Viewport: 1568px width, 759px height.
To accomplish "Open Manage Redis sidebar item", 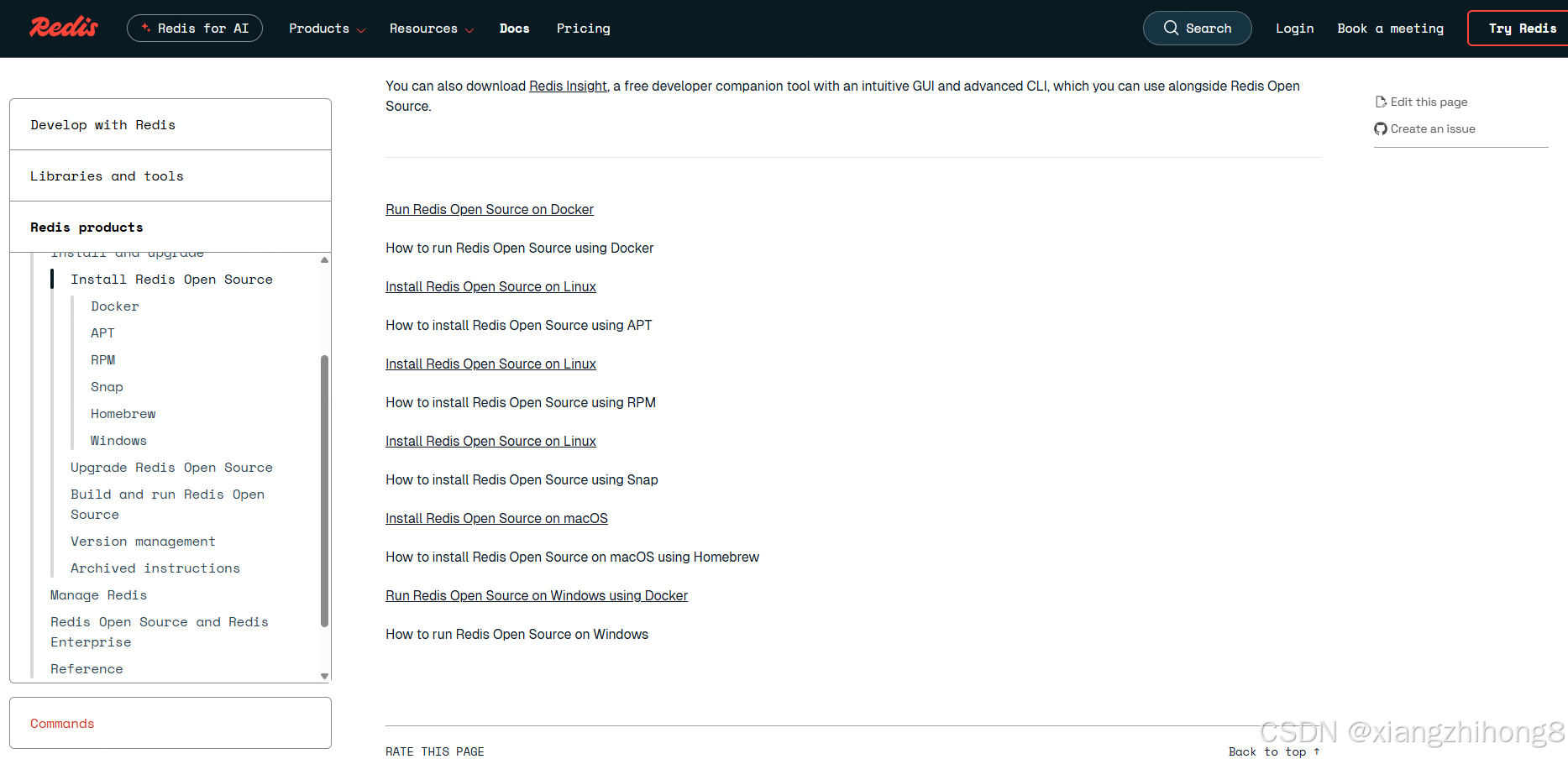I will coord(98,595).
